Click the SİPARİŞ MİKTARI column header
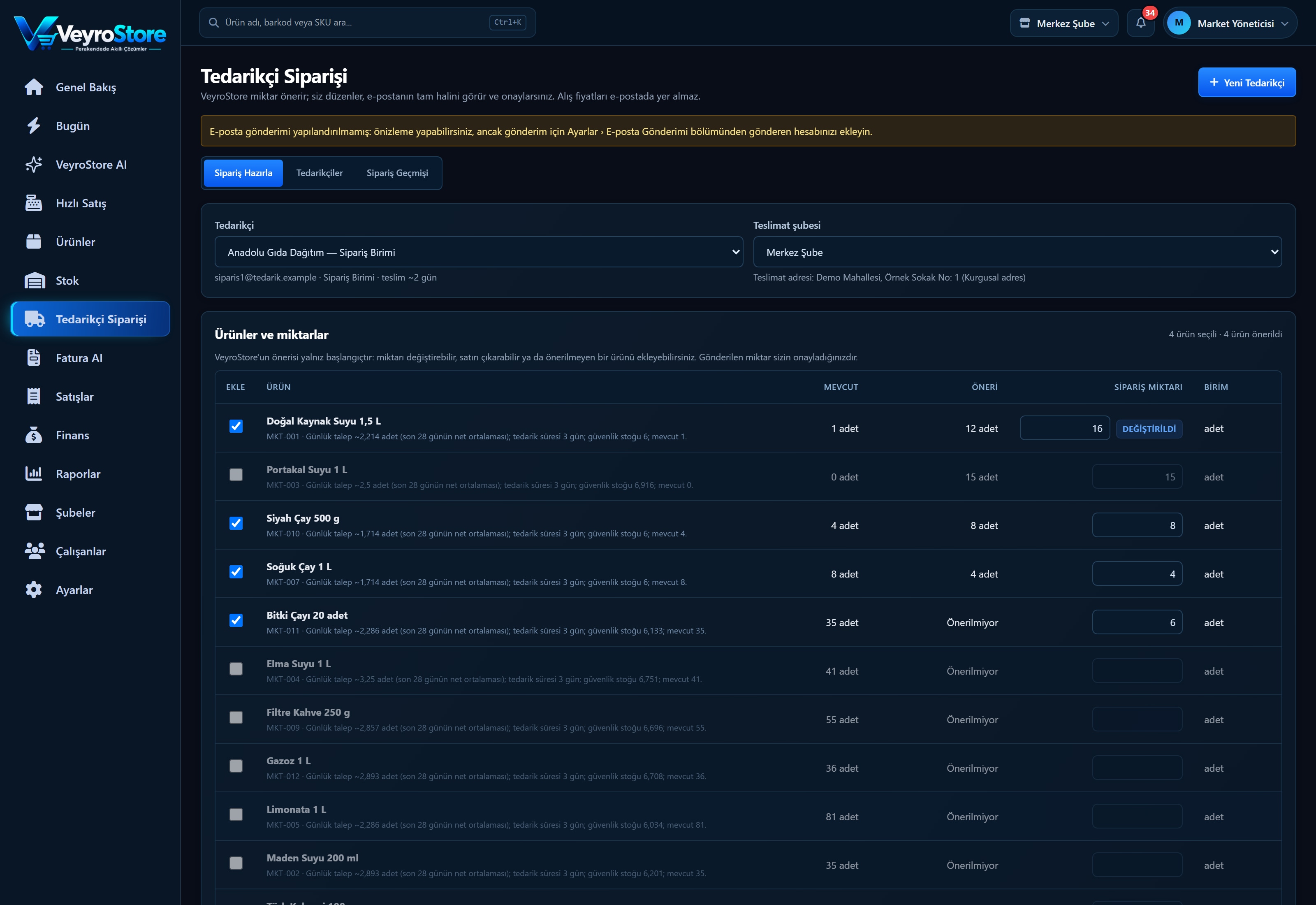 [x=1148, y=387]
